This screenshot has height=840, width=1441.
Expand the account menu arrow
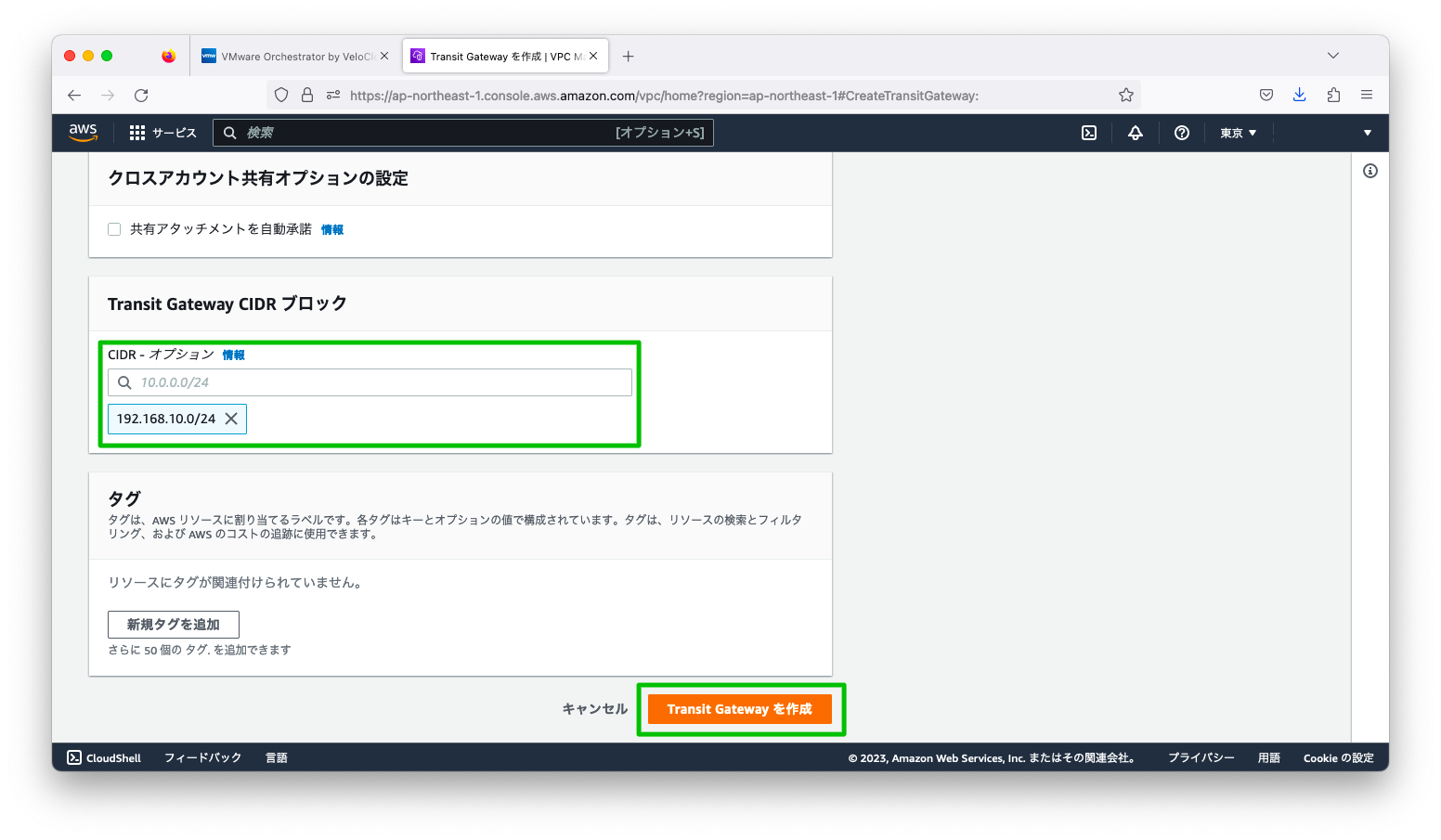pos(1367,133)
